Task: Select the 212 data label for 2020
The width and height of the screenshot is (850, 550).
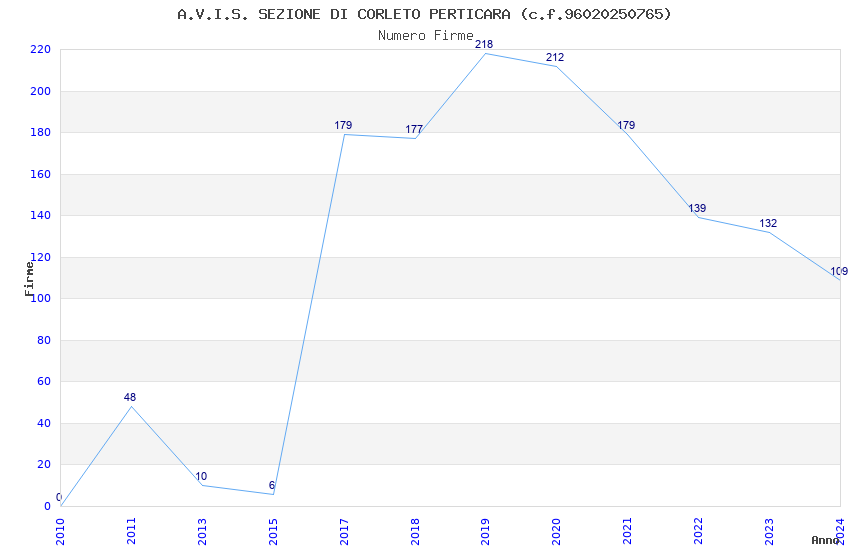Action: (555, 57)
